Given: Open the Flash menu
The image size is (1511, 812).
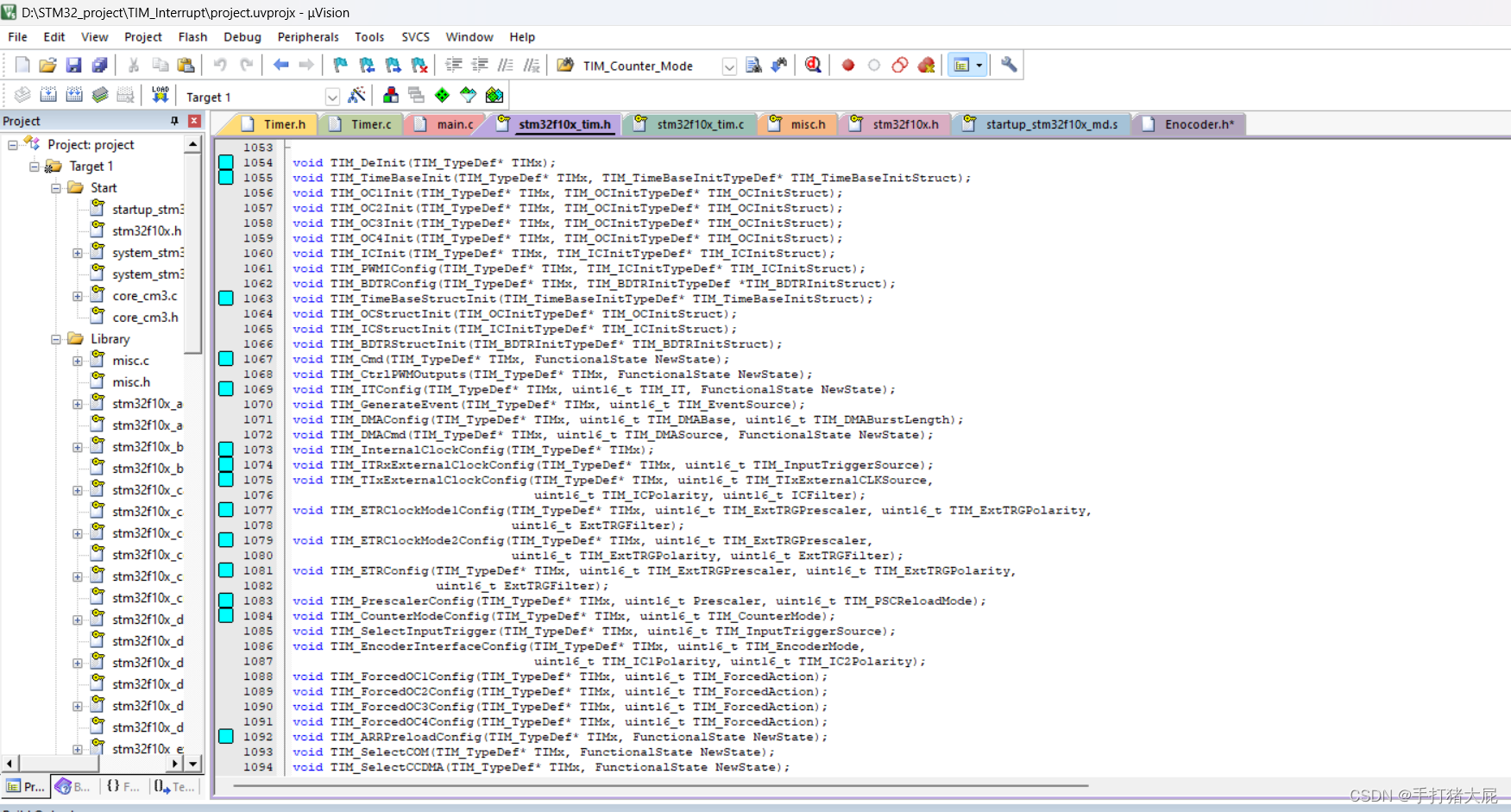Looking at the screenshot, I should coord(192,37).
